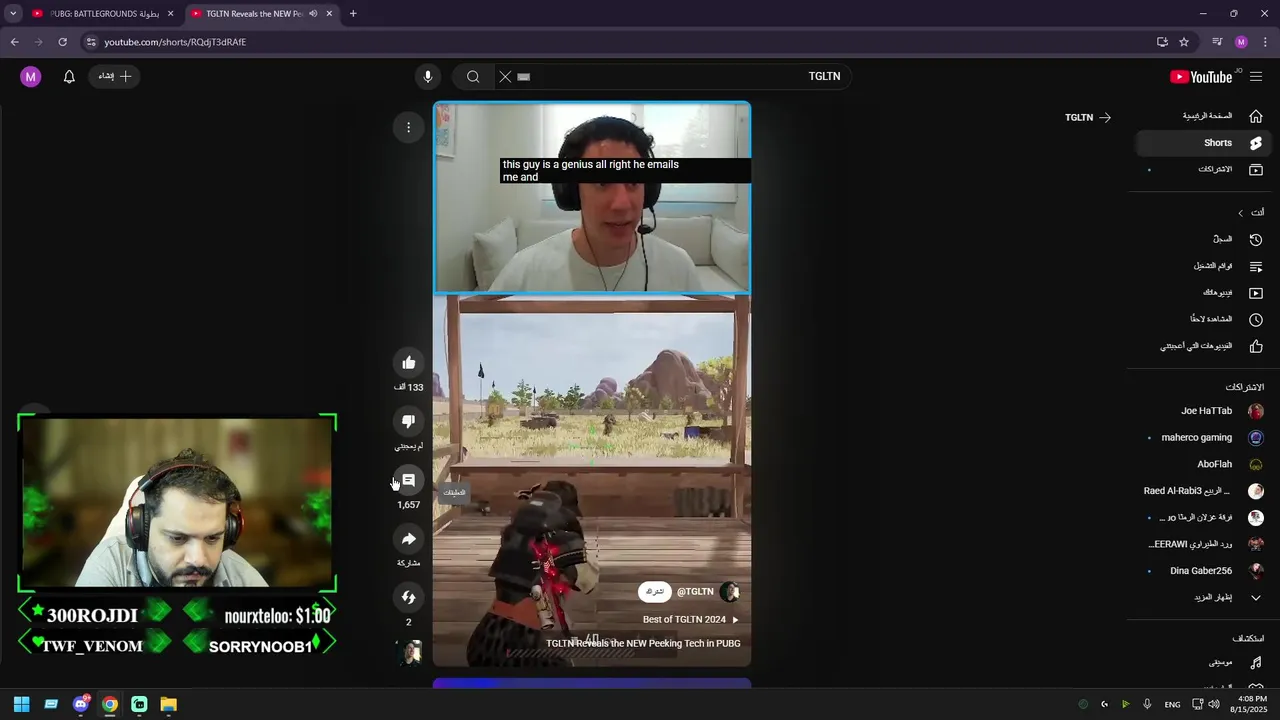Screen dimensions: 1280x720
Task: Open the Windows Start menu
Action: coord(21,704)
